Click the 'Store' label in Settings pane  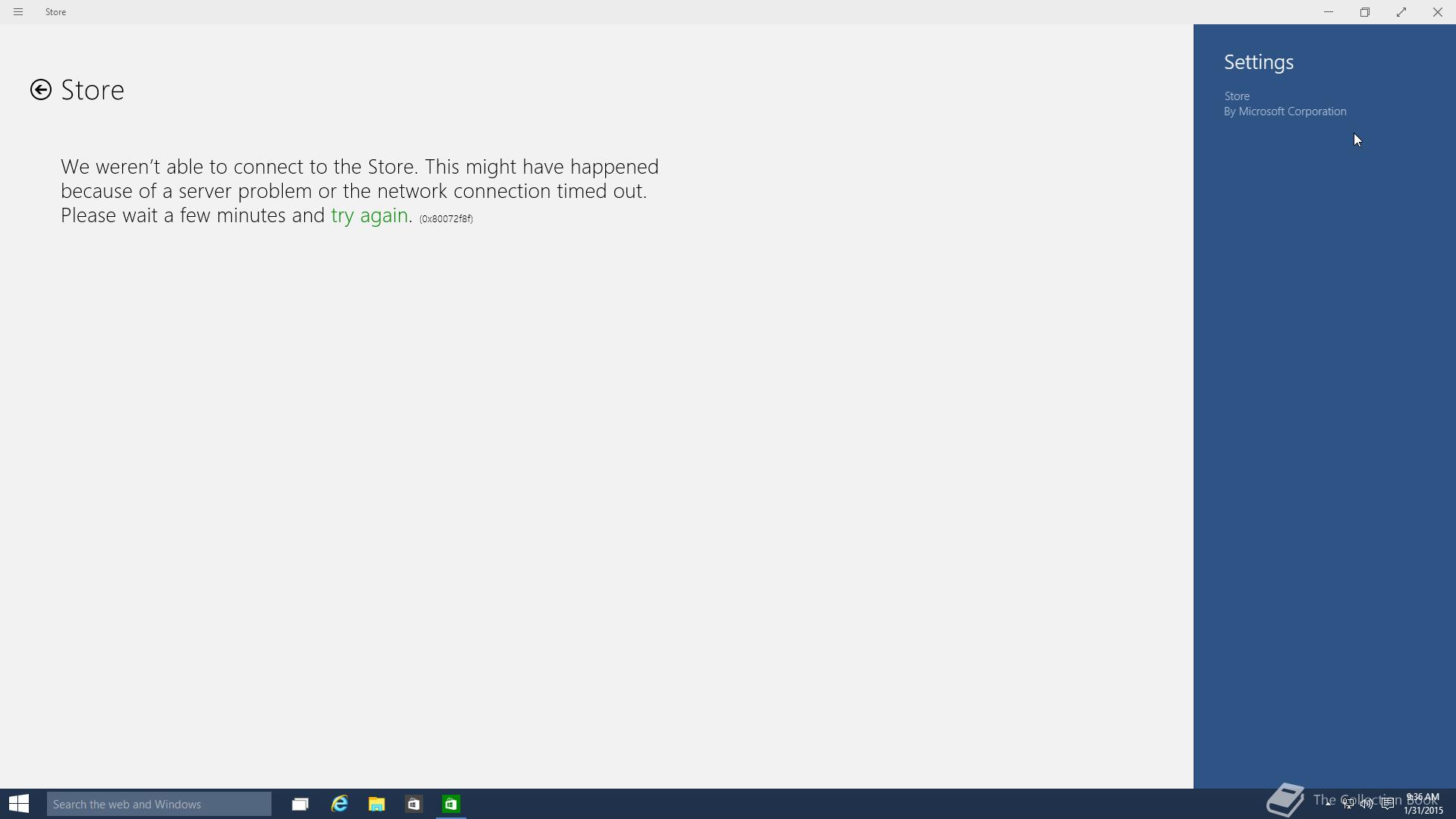(1237, 96)
